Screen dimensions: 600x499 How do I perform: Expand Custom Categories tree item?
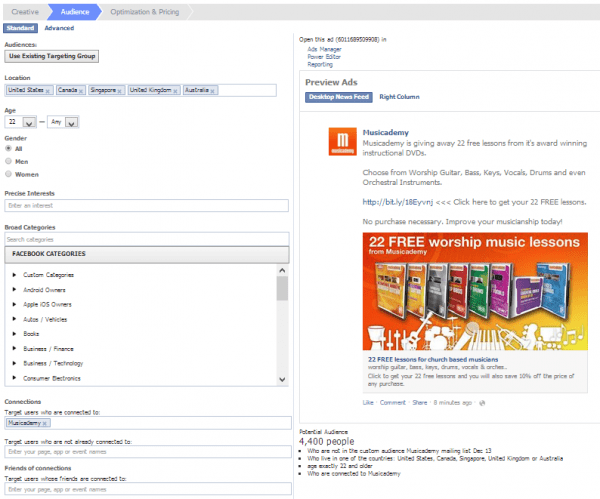(14, 275)
